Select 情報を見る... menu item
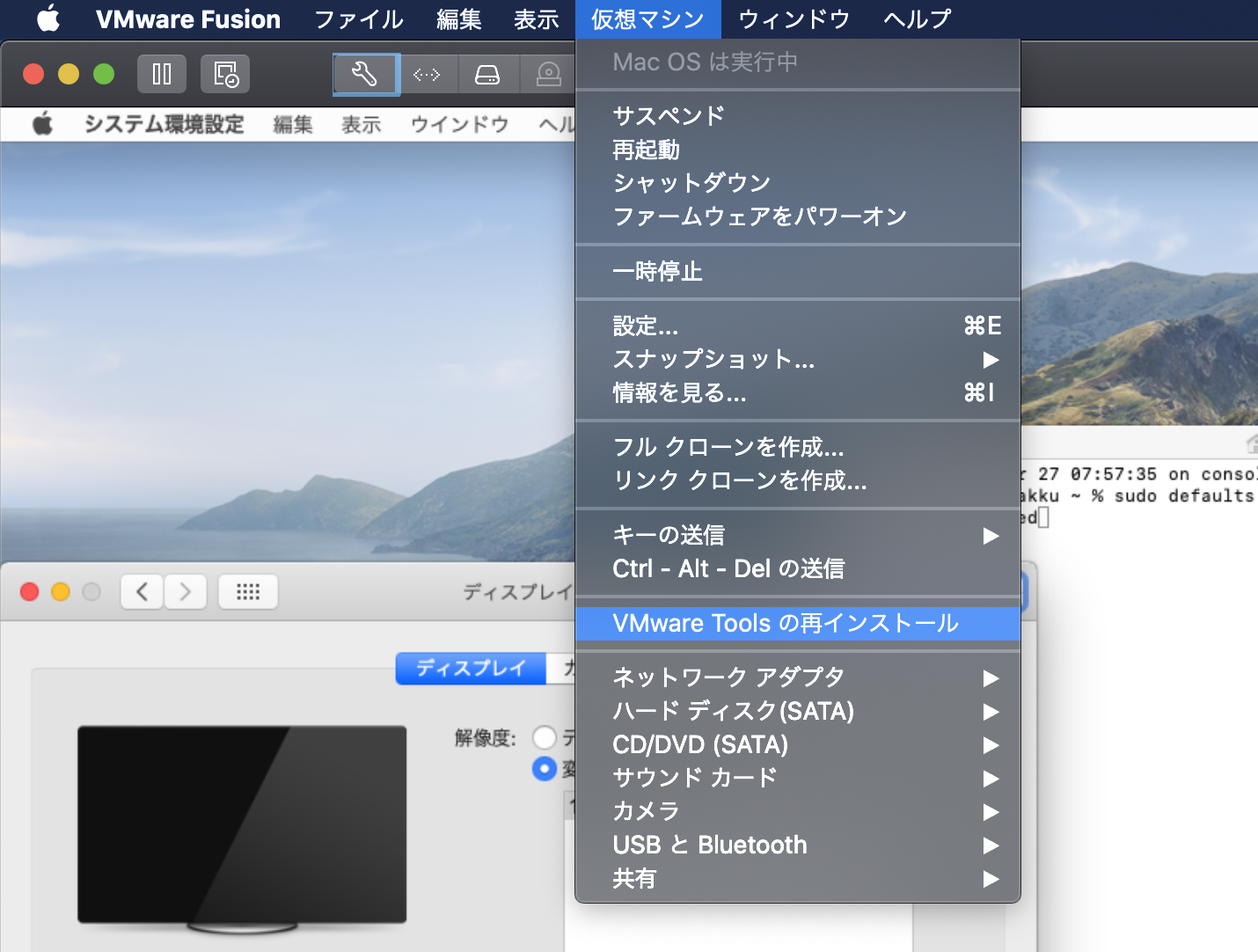This screenshot has height=952, width=1258. [x=798, y=392]
